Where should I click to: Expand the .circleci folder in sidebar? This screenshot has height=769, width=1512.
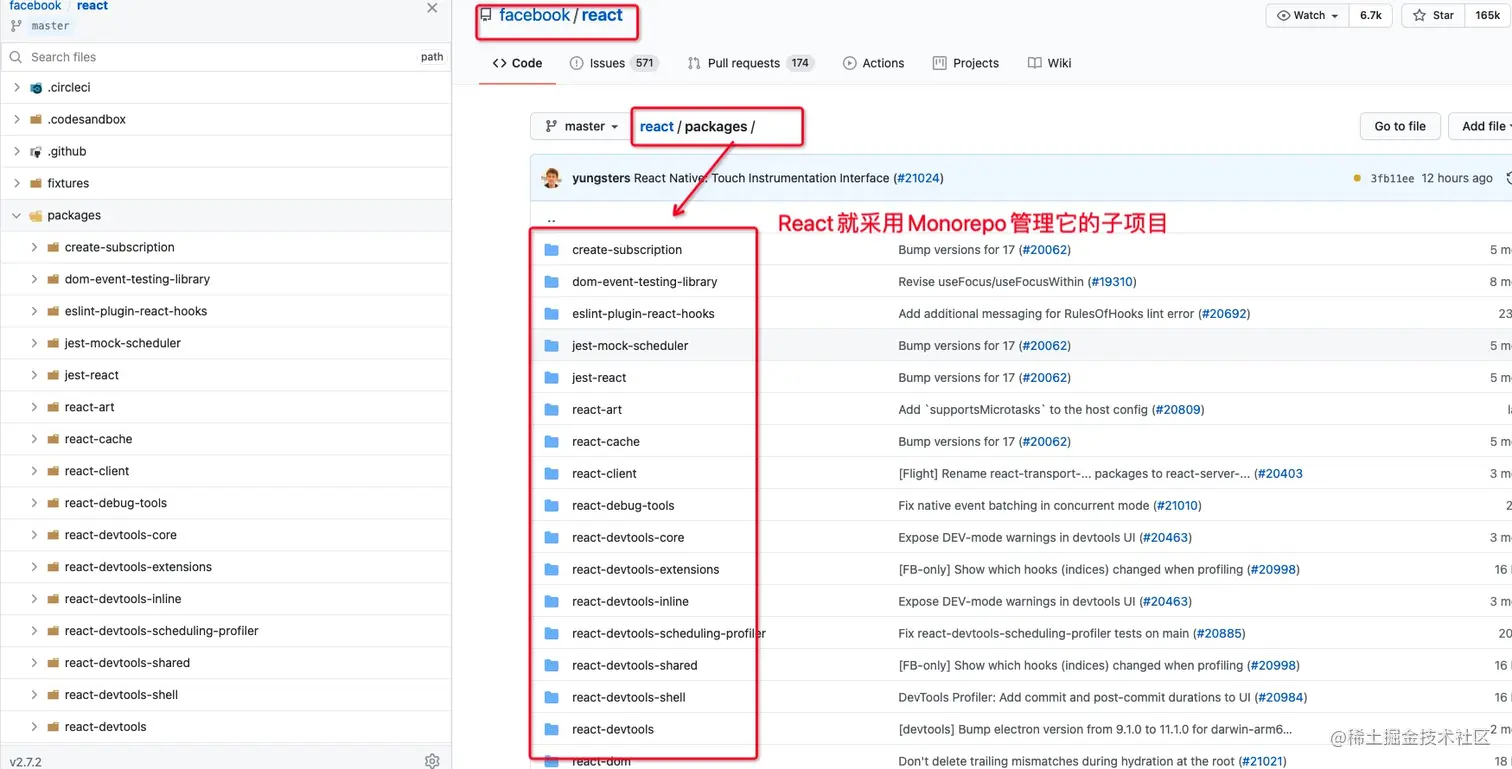17,87
